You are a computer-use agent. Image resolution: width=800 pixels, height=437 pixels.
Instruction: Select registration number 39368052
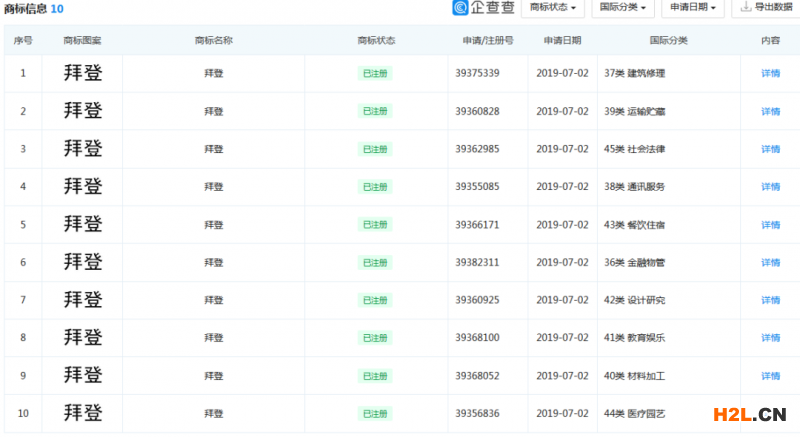tap(477, 376)
